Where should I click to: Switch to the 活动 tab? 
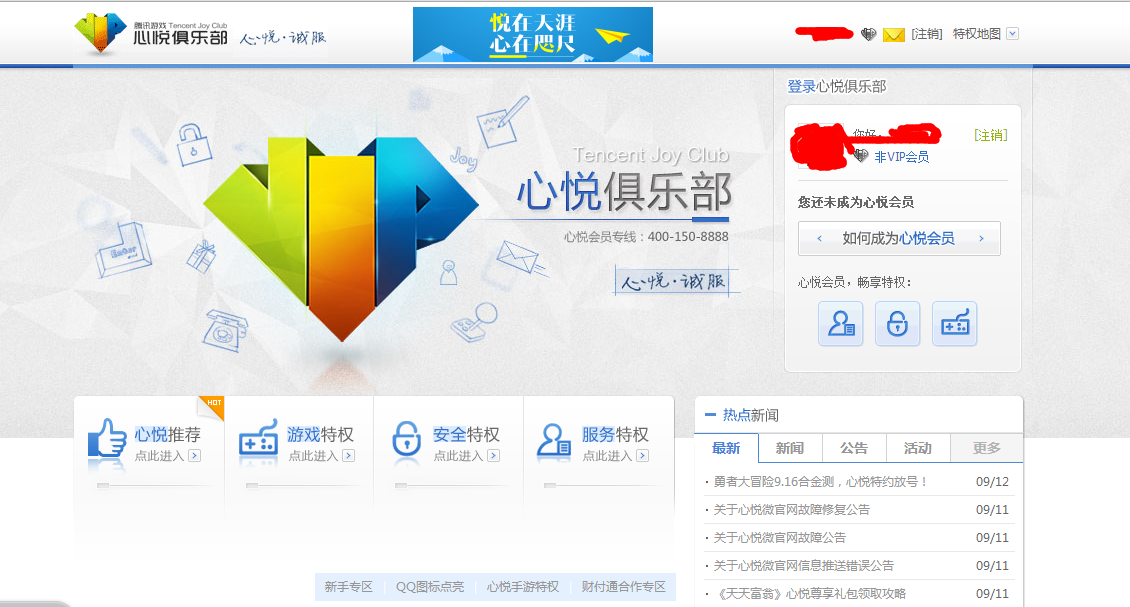coord(918,448)
